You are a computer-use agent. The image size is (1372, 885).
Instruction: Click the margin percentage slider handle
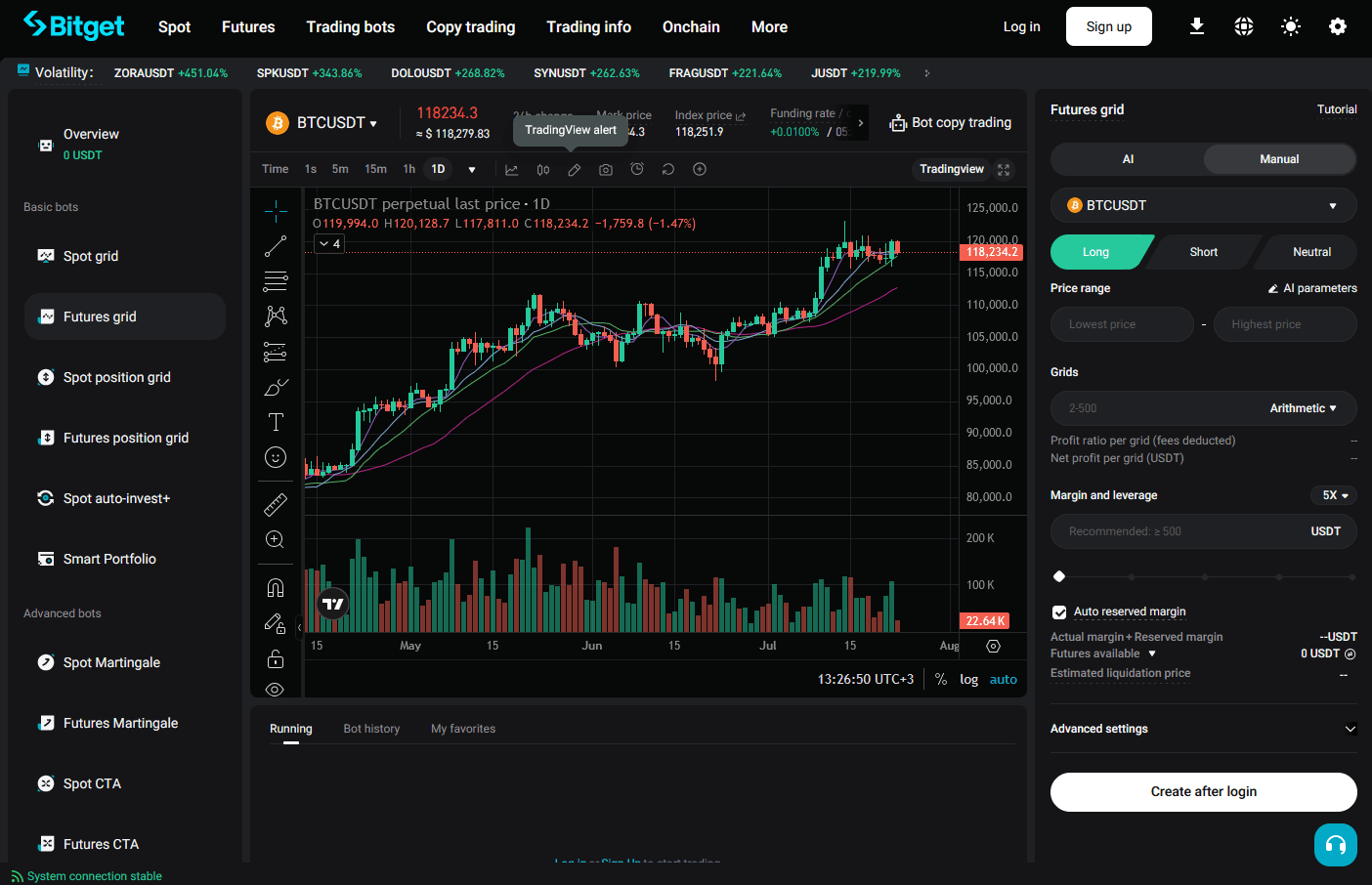click(1059, 576)
